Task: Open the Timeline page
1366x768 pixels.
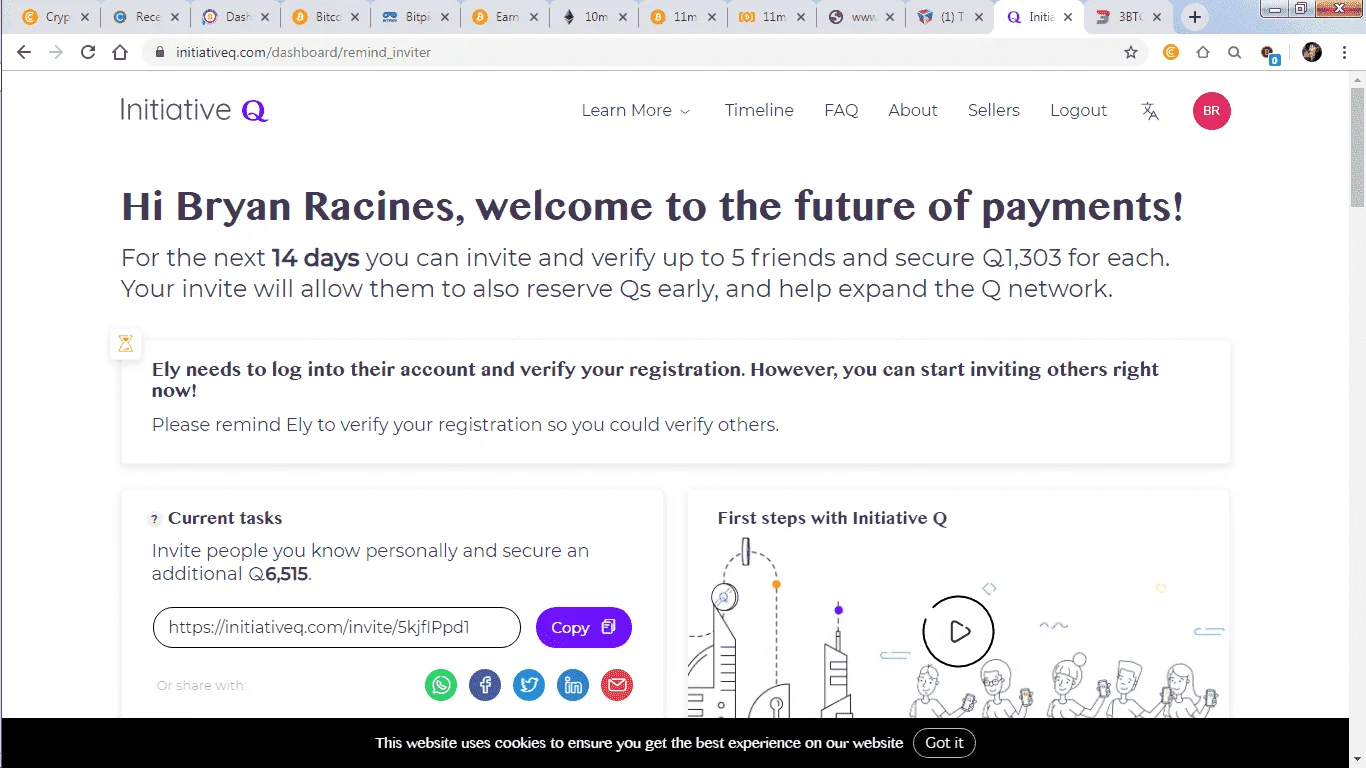Action: click(x=759, y=111)
